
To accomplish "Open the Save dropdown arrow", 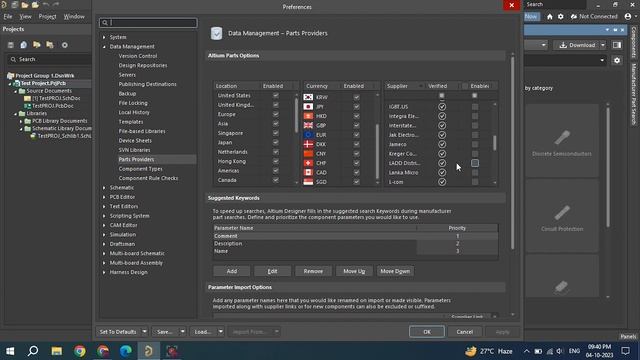I will coord(182,331).
